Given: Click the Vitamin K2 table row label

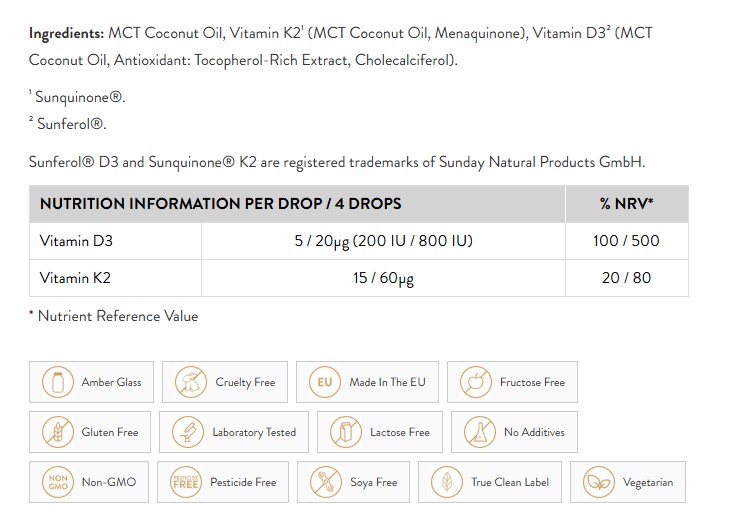Looking at the screenshot, I should click(75, 278).
